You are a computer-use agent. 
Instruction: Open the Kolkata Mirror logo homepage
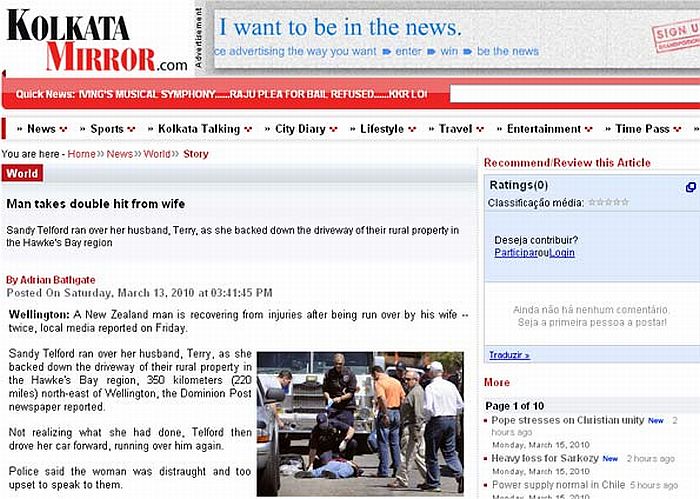click(x=97, y=40)
